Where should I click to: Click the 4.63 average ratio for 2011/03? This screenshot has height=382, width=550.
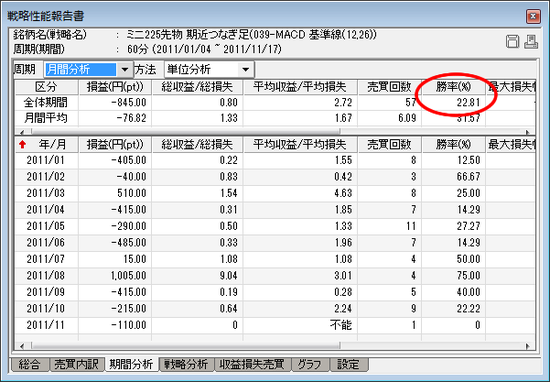coord(300,193)
